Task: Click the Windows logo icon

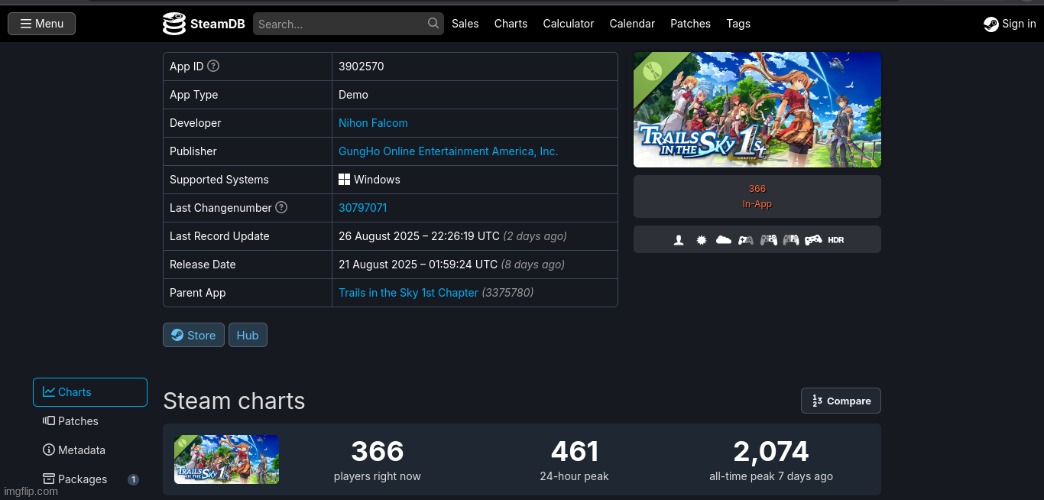Action: [344, 179]
